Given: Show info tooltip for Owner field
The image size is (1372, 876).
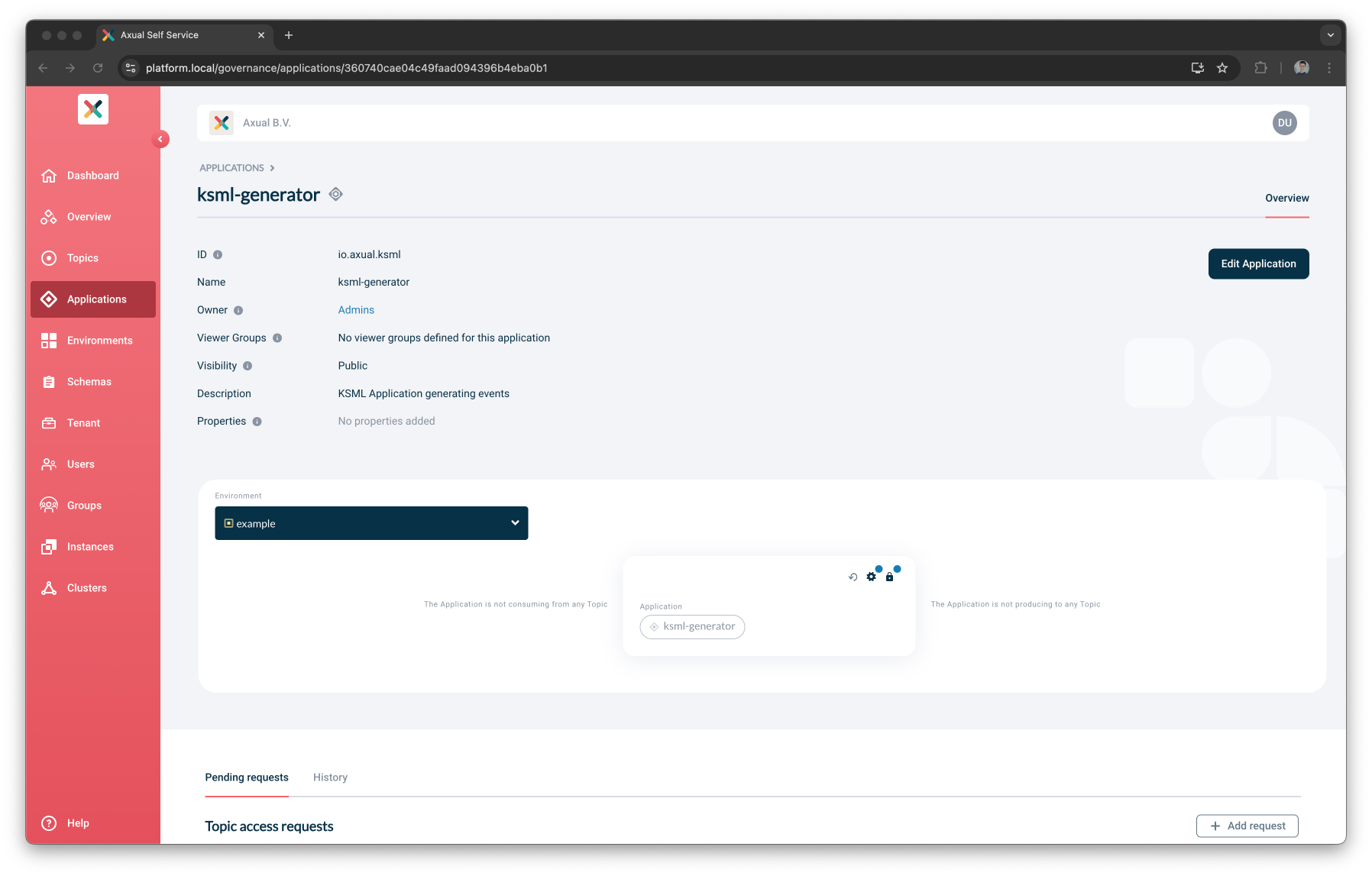Looking at the screenshot, I should point(238,311).
